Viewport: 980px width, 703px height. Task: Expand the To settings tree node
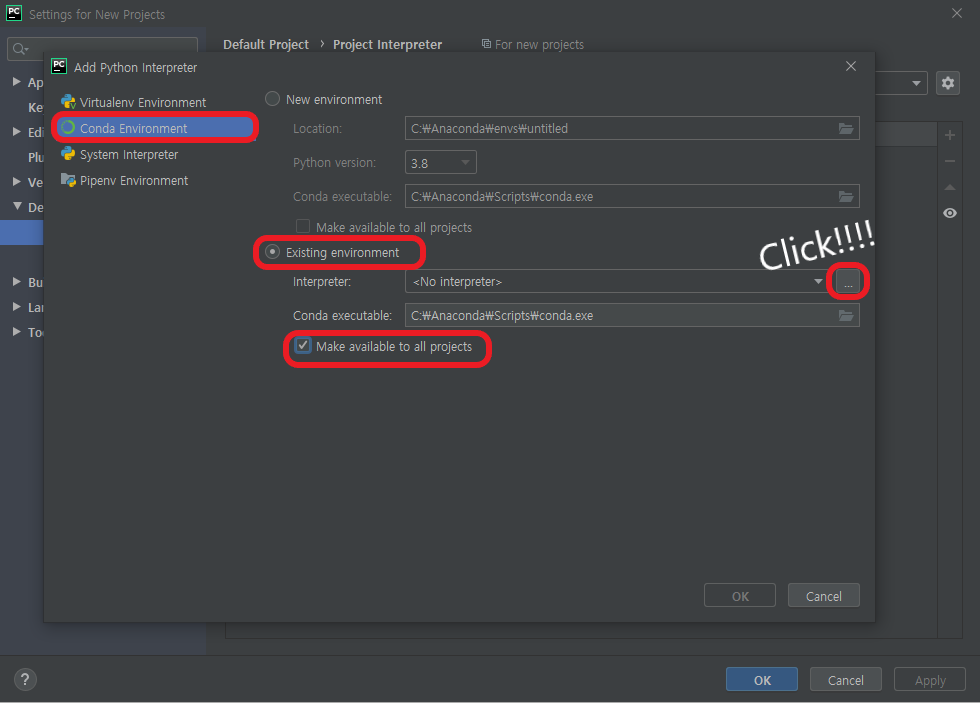click(17, 332)
